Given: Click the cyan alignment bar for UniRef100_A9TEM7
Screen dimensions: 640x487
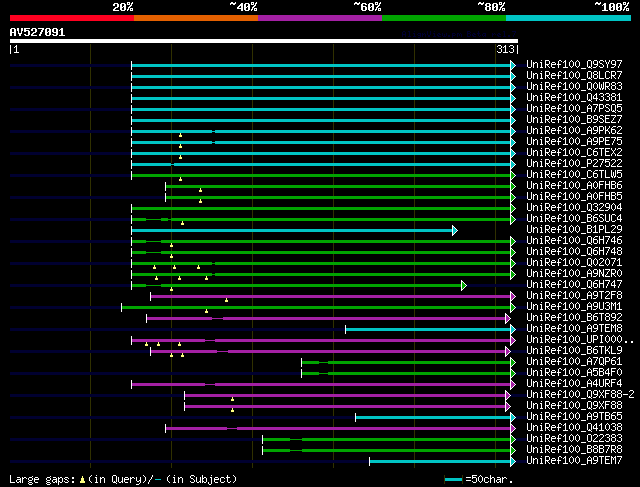Looking at the screenshot, I should click(440, 462).
